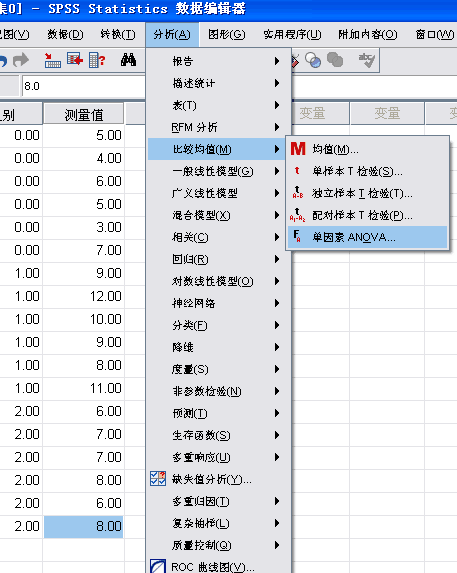The width and height of the screenshot is (457, 573).
Task: Expand the RFM 分析 submenu
Action: 218,127
